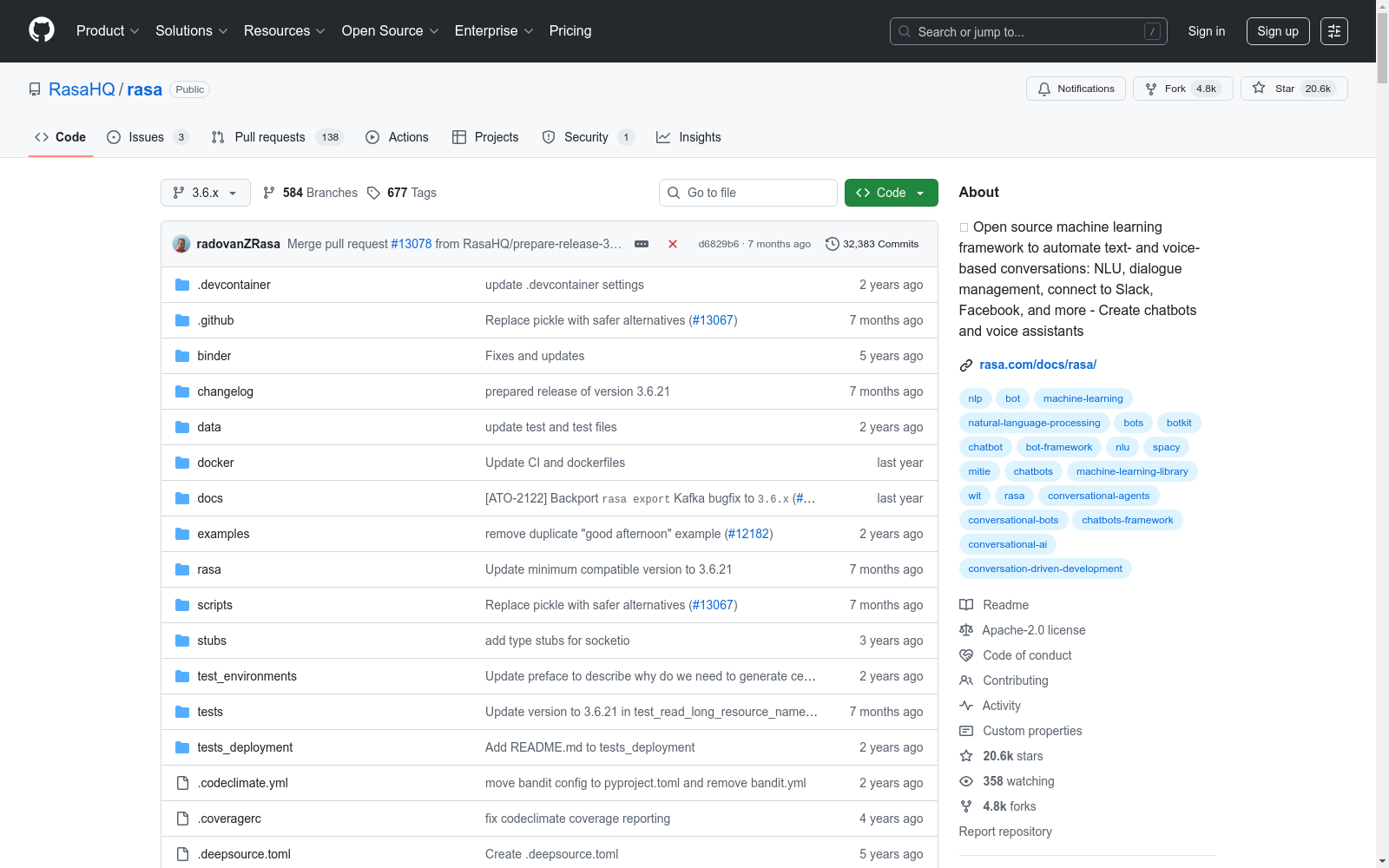Click the .devcontainer folder icon
The image size is (1389, 868).
[x=182, y=285]
